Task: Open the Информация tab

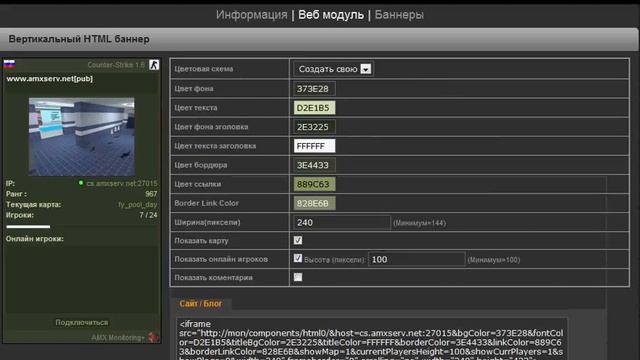Action: tap(251, 15)
